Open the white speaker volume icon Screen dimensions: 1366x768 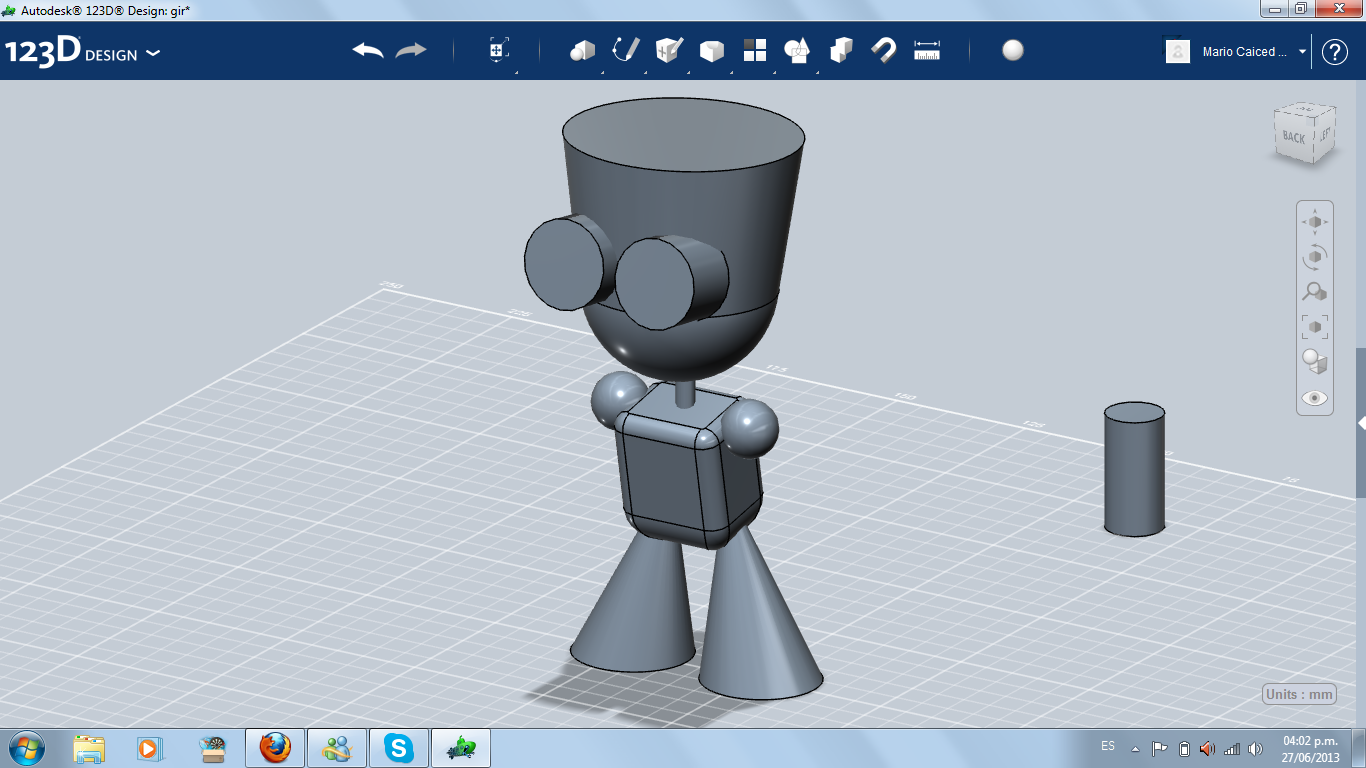1256,748
